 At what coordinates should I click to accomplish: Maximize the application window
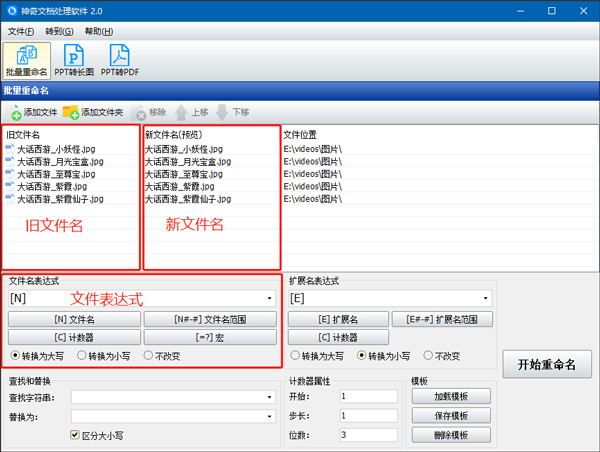[x=551, y=11]
